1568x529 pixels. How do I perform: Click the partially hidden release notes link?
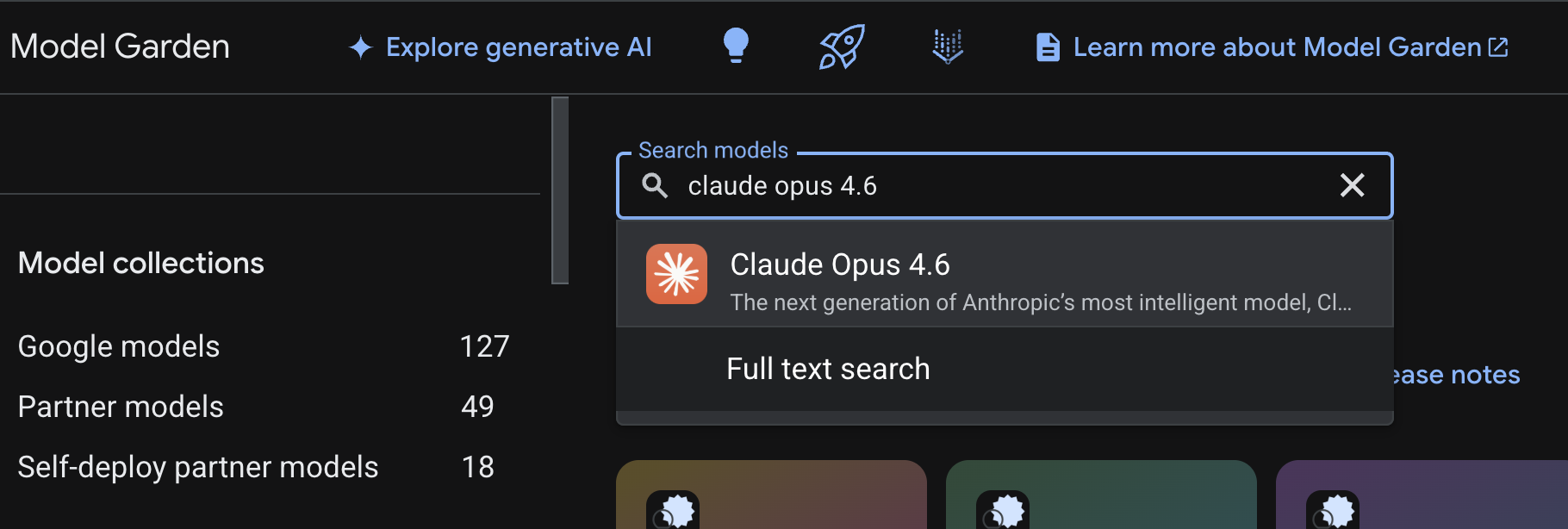pyautogui.click(x=1458, y=375)
